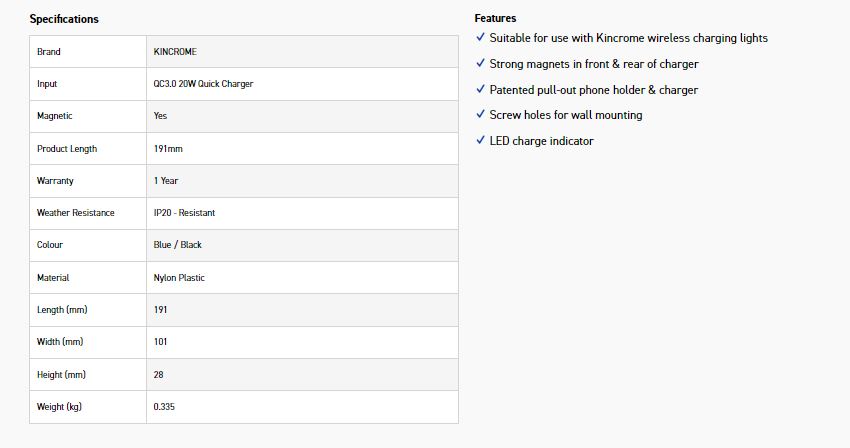Click the QC3.0 20W Quick Charger value
The height and width of the screenshot is (448, 850).
coord(203,84)
